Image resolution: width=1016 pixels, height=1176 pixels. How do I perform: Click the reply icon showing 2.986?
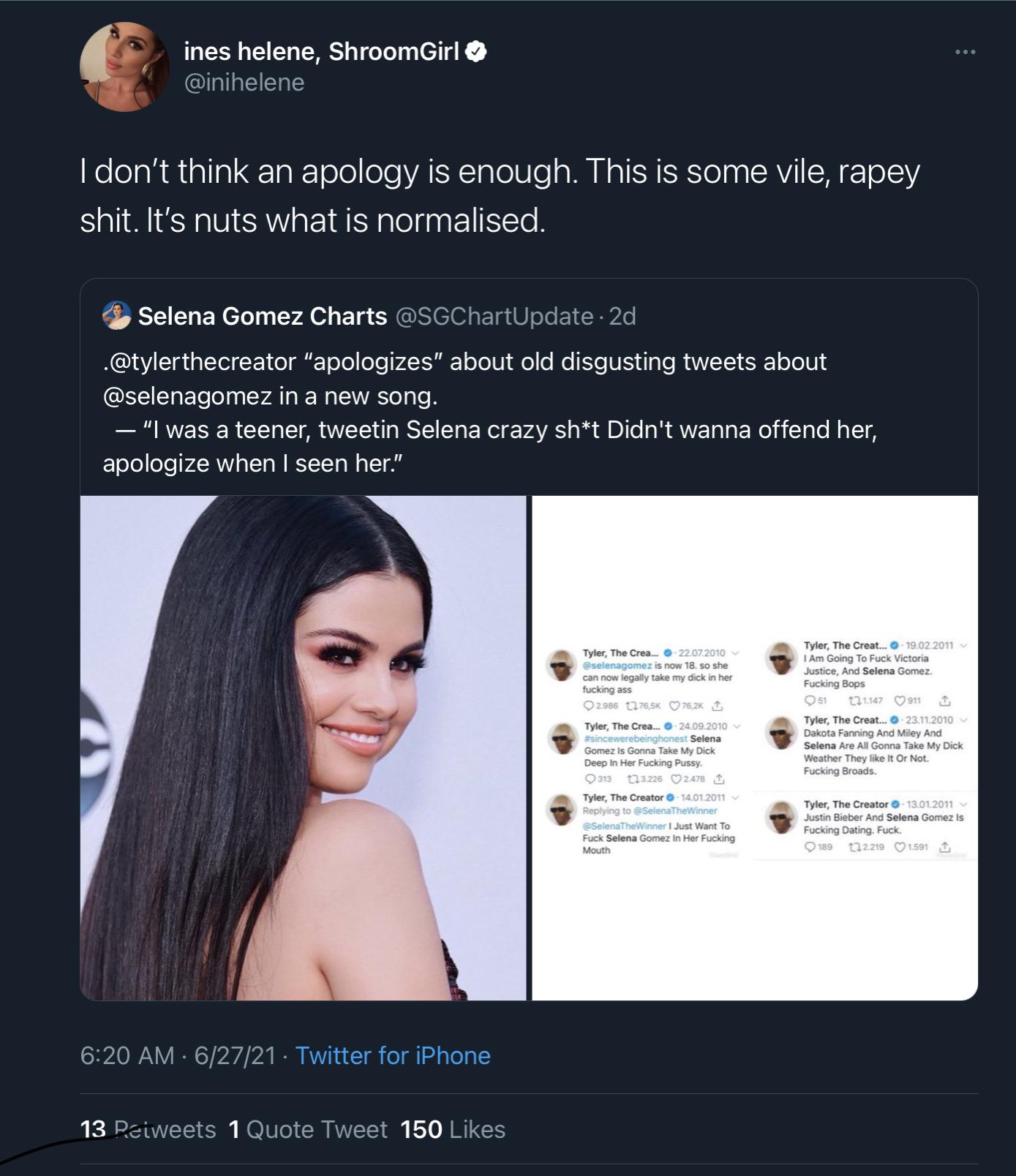pyautogui.click(x=588, y=706)
